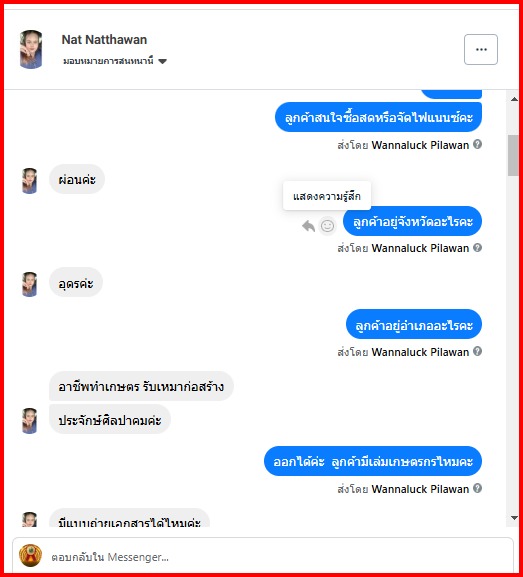Click the reply arrow icon
Viewport: 523px width, 577px height.
[308, 226]
